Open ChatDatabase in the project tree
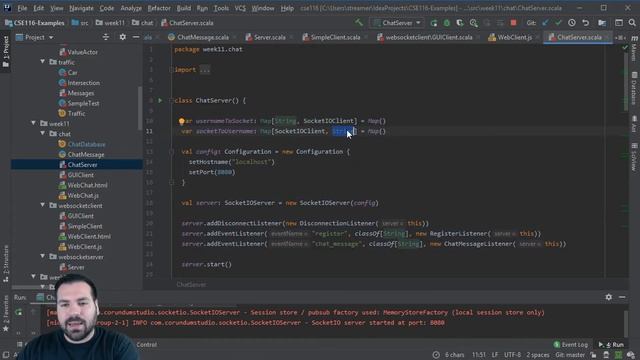The width and height of the screenshot is (640, 360). [x=86, y=144]
